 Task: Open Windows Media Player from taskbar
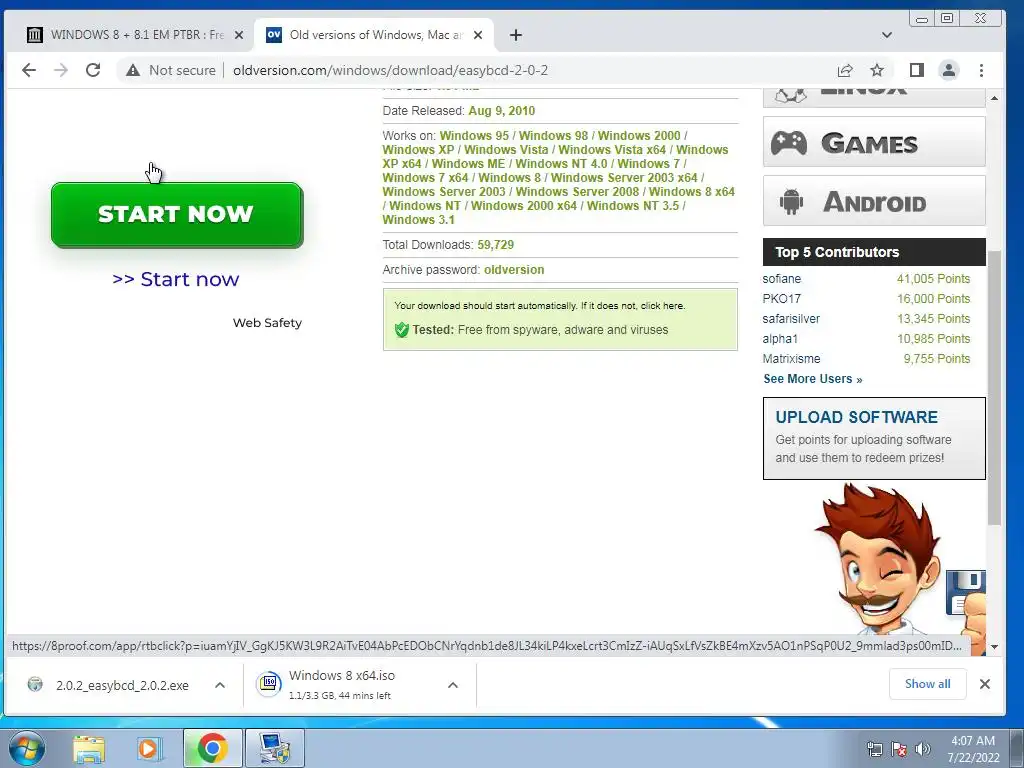tap(149, 749)
